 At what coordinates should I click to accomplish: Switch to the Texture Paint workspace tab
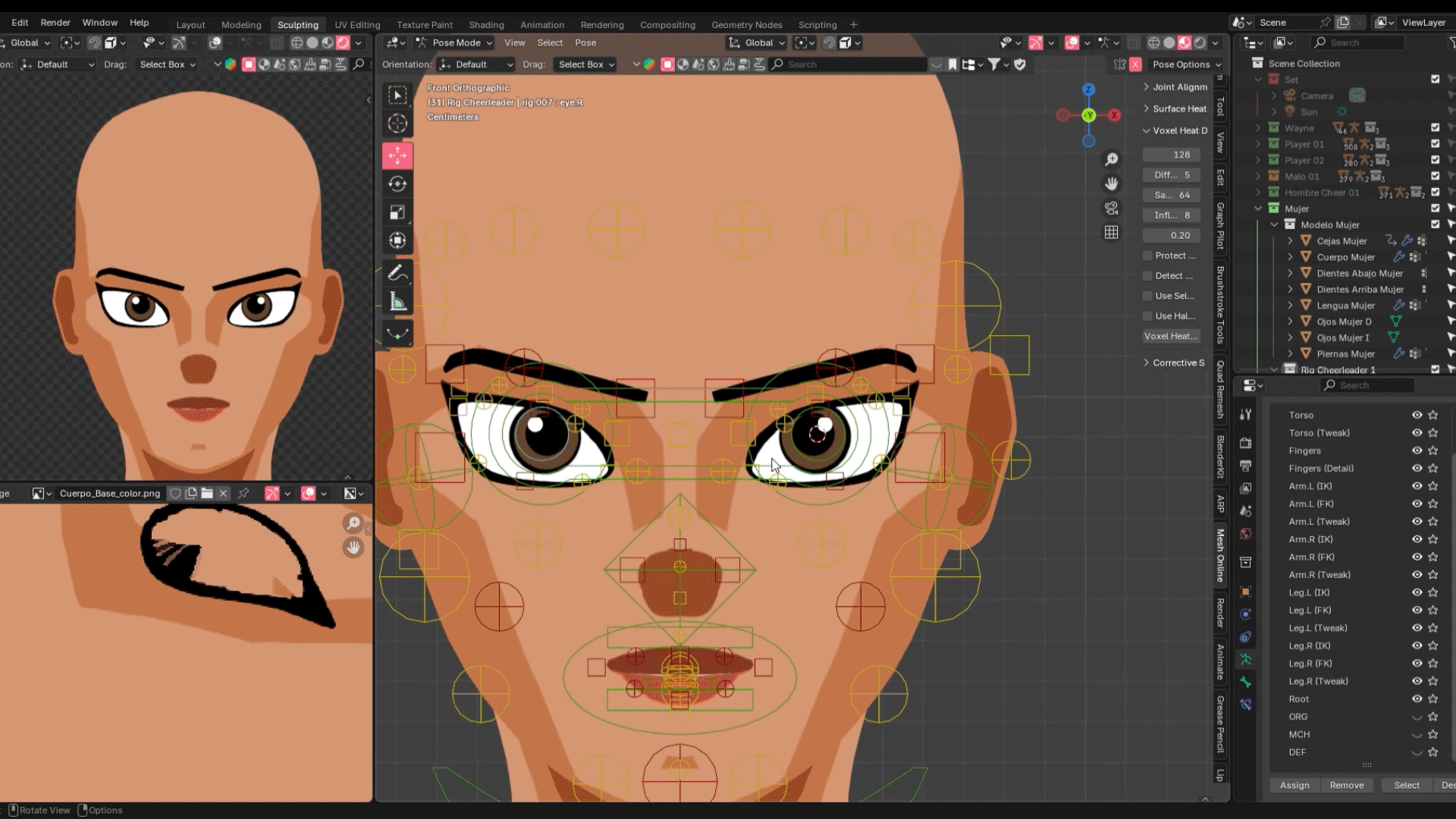(x=424, y=24)
